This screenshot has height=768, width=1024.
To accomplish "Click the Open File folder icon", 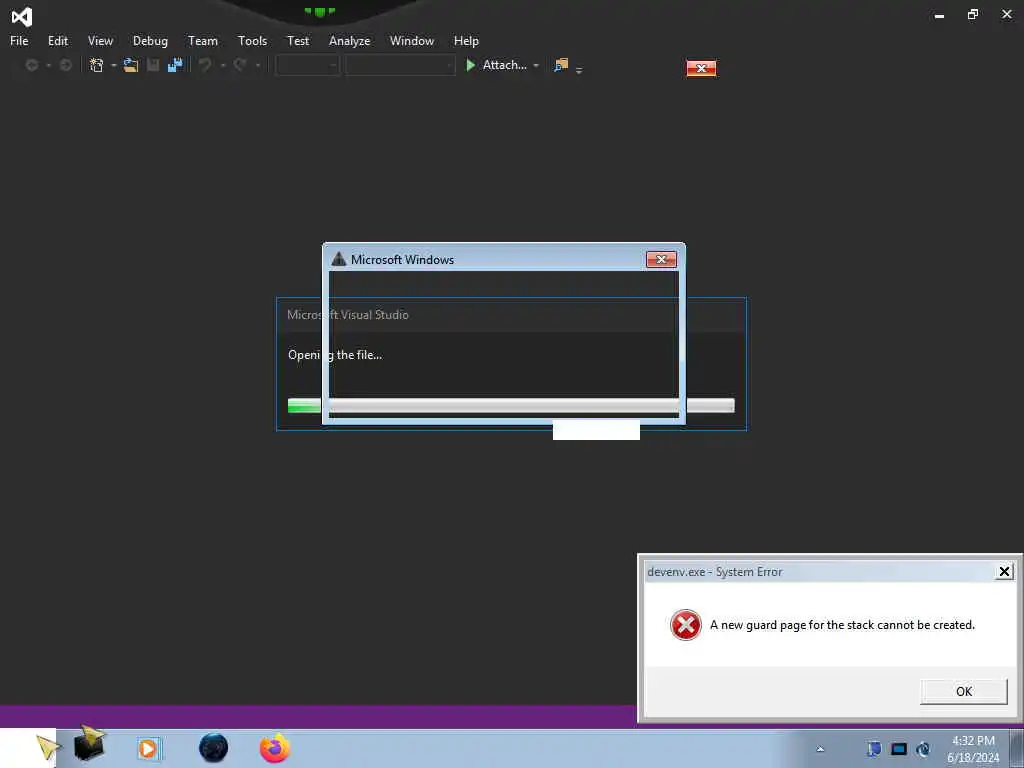I will point(131,65).
